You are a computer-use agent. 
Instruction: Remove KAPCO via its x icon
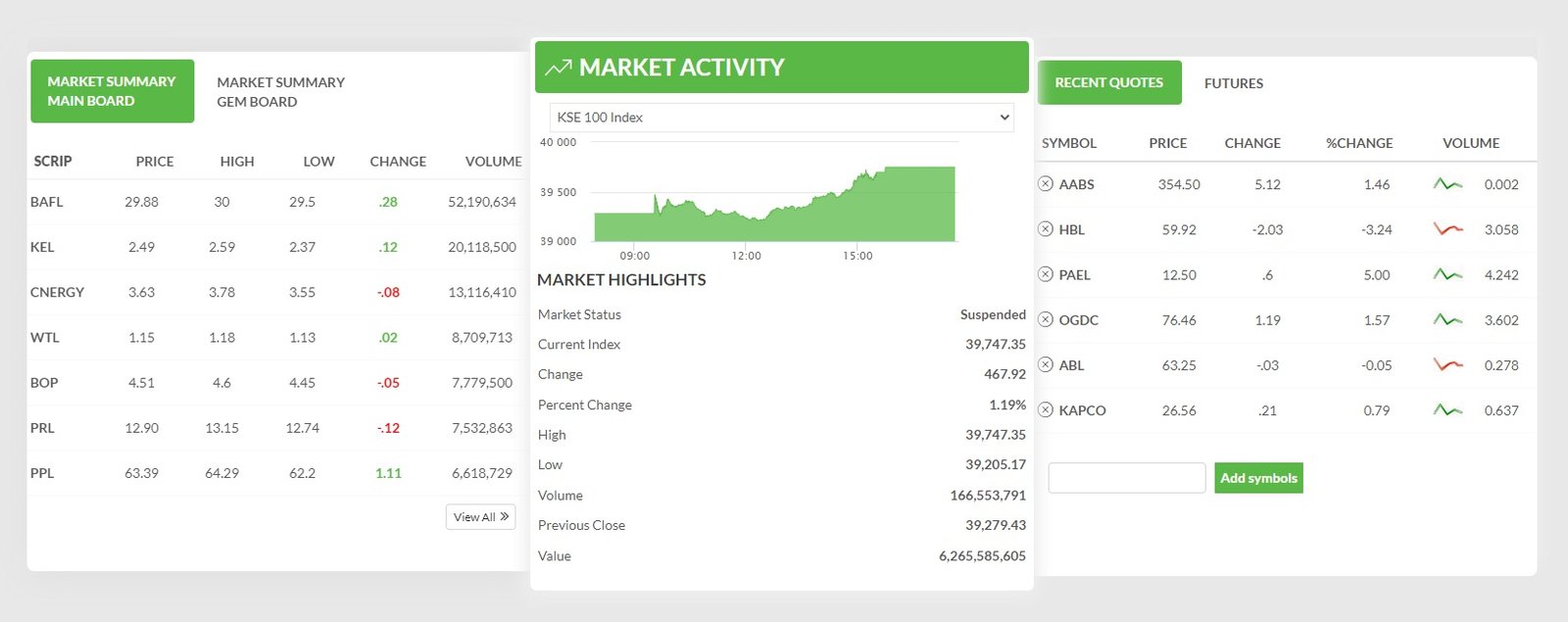[1046, 409]
